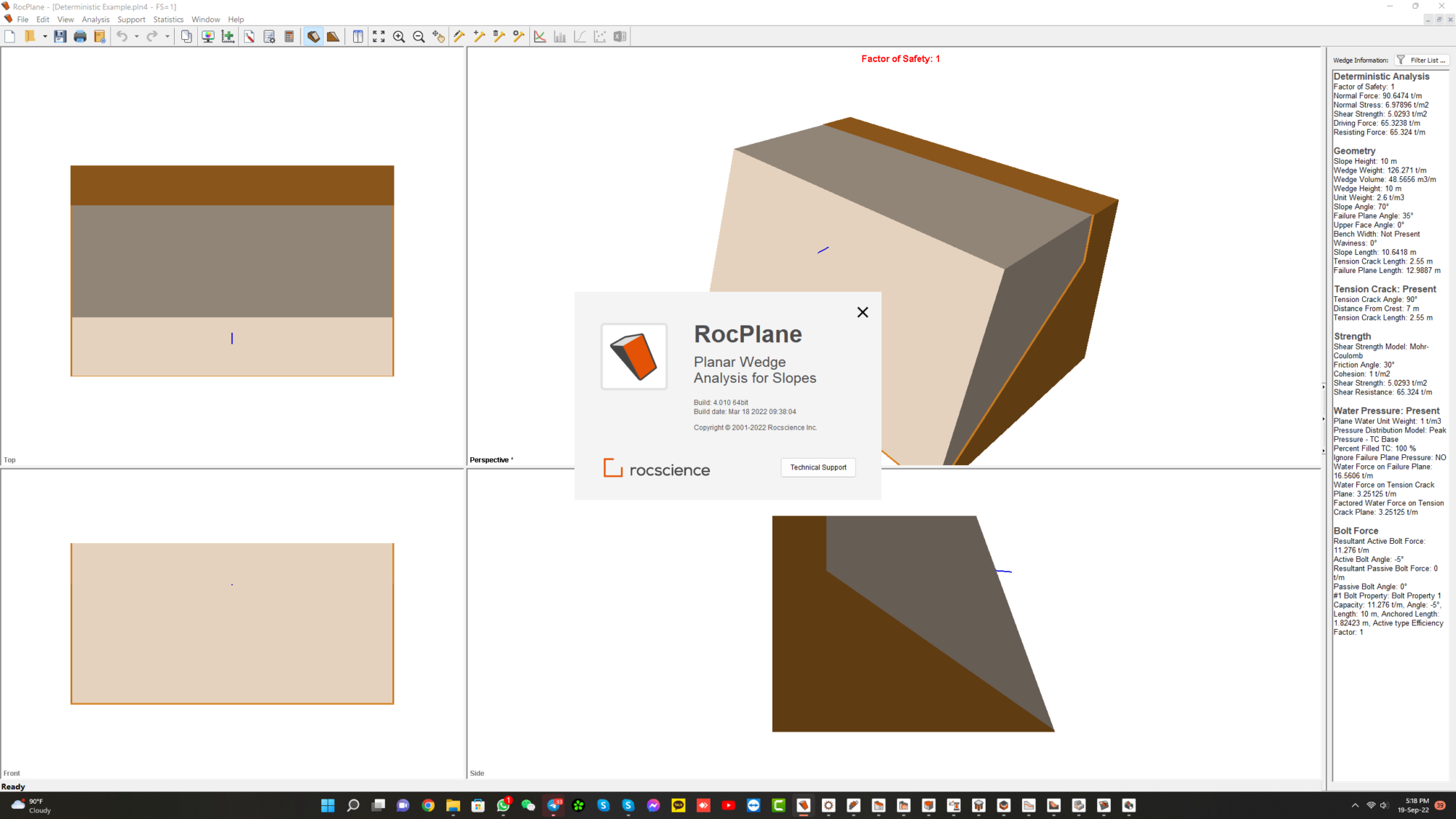
Task: Create a new file from toolbar
Action: click(10, 36)
